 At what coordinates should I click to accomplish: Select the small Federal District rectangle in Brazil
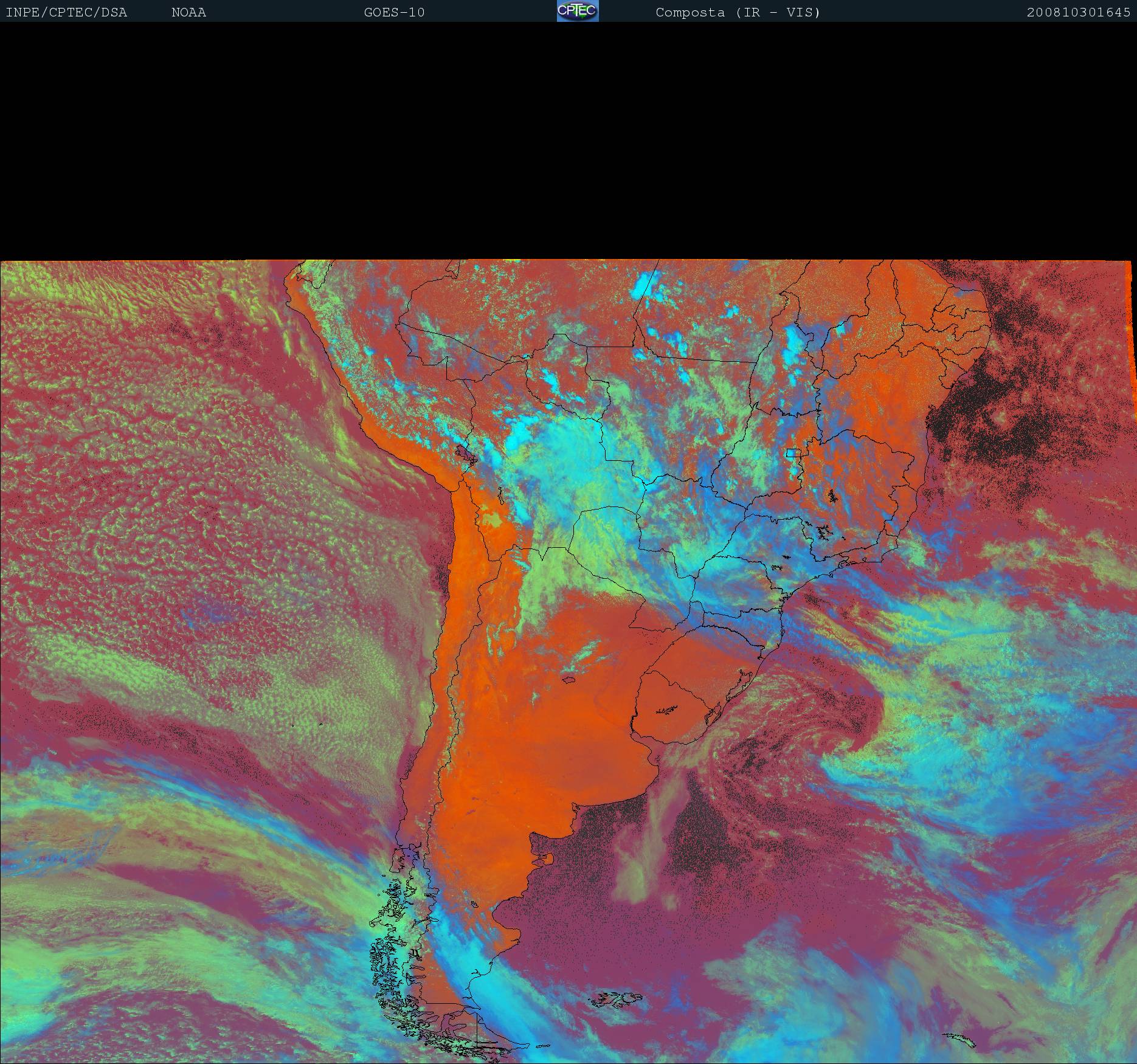(793, 452)
